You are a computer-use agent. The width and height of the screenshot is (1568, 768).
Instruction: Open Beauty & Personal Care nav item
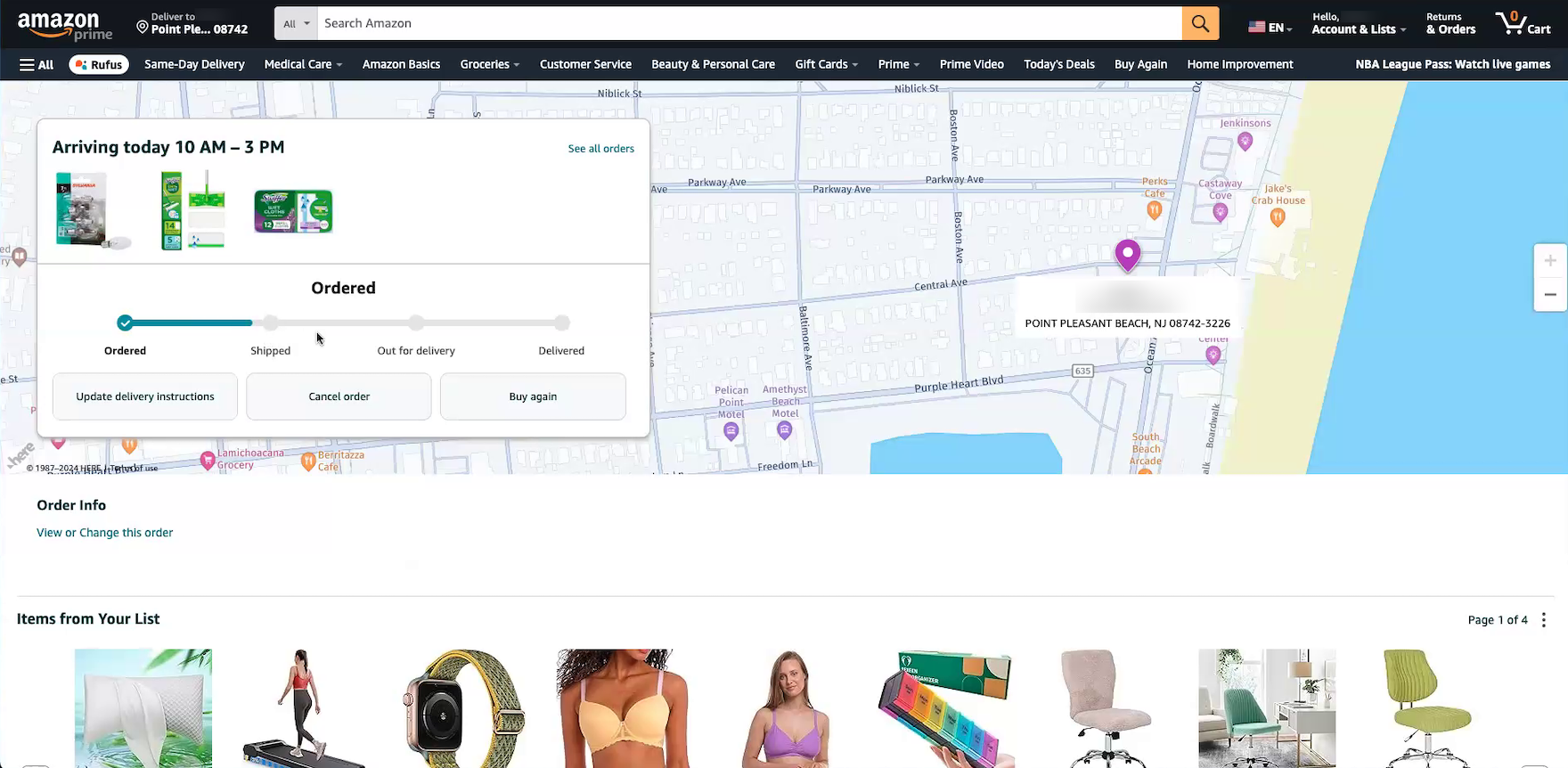pos(713,64)
